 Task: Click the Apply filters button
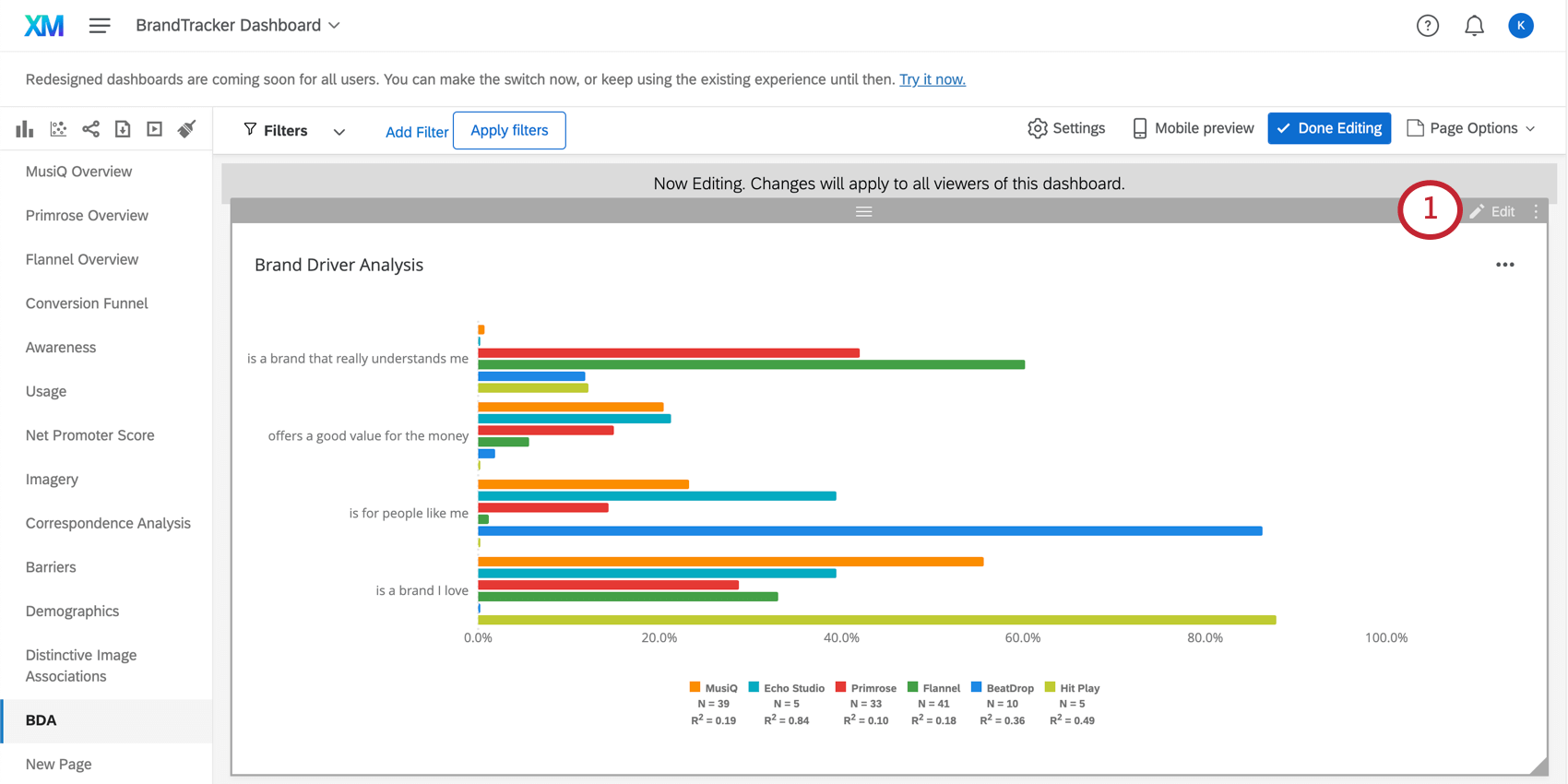pyautogui.click(x=509, y=130)
